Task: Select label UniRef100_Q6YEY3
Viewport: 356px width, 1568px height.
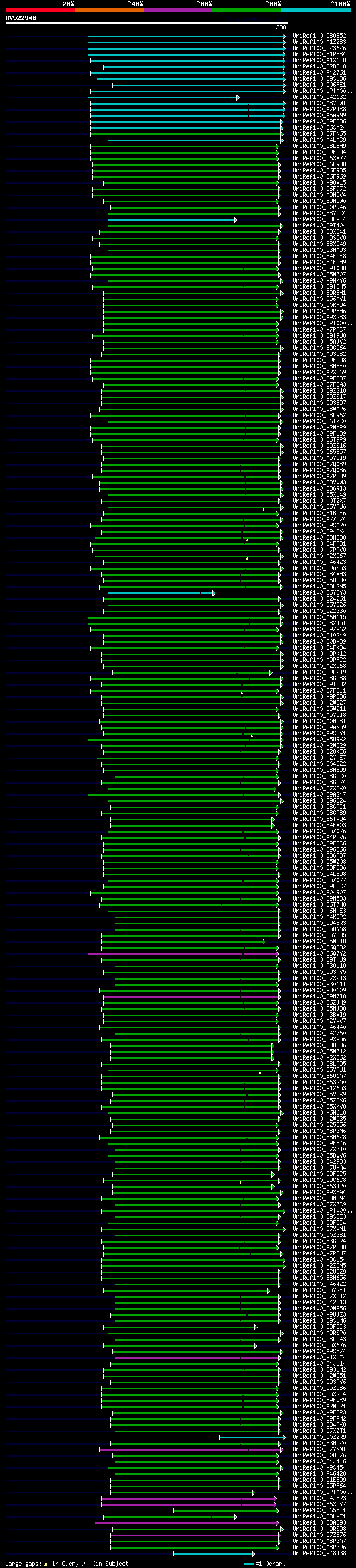Action: pos(319,592)
